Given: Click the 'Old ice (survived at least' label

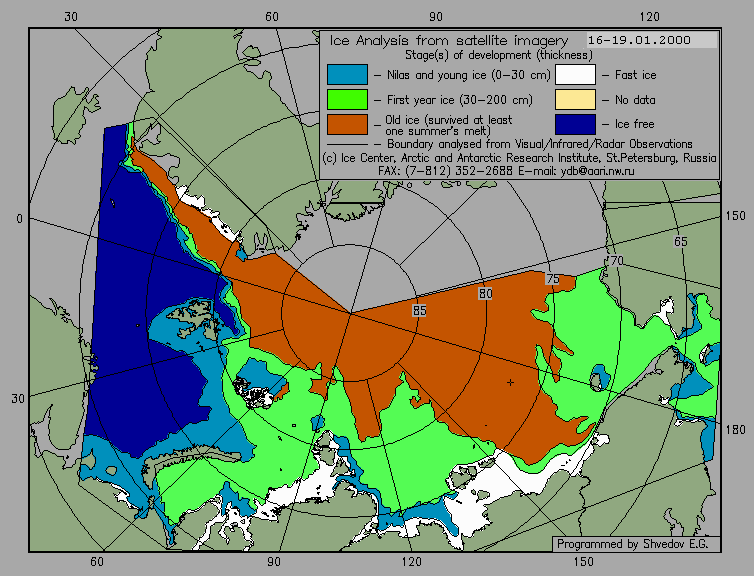Looking at the screenshot, I should click(449, 120).
